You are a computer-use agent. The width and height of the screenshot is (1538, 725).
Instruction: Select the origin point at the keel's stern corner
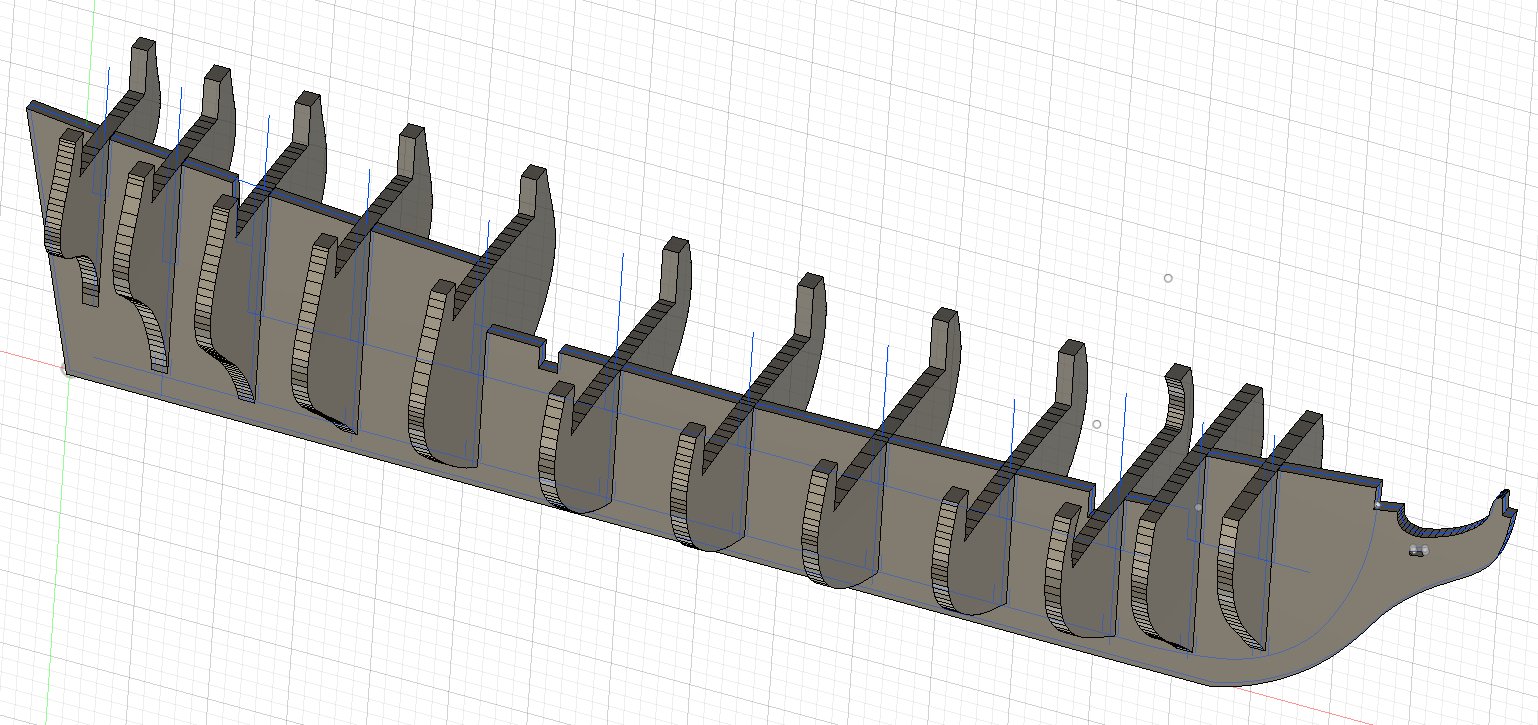(x=65, y=371)
